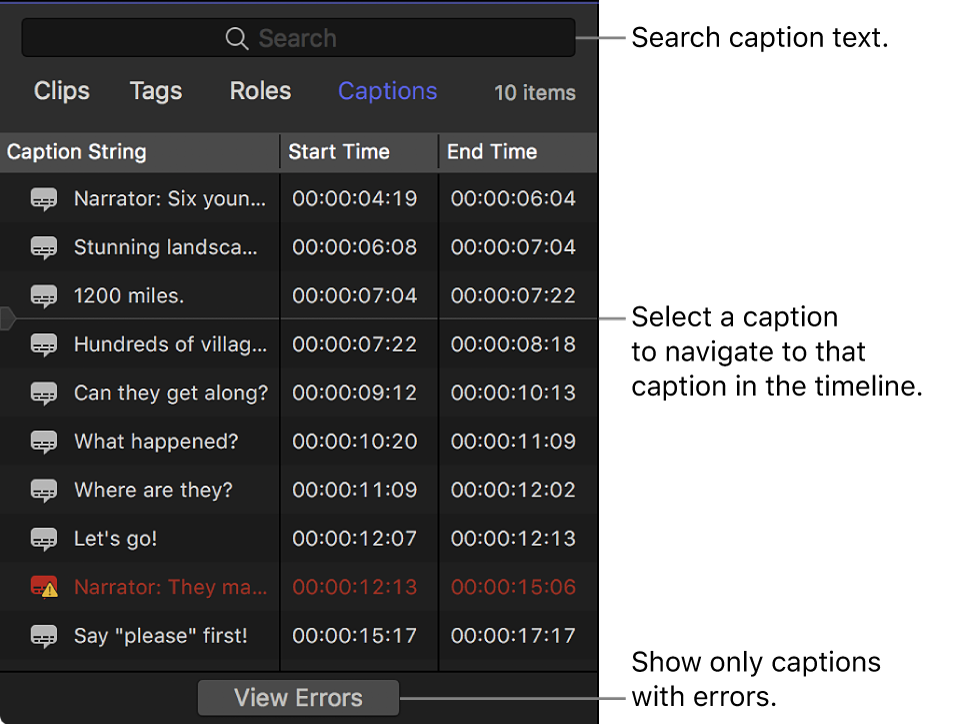Click the caption icon beside "Let's go!"
The height and width of the screenshot is (724, 958).
click(44, 538)
